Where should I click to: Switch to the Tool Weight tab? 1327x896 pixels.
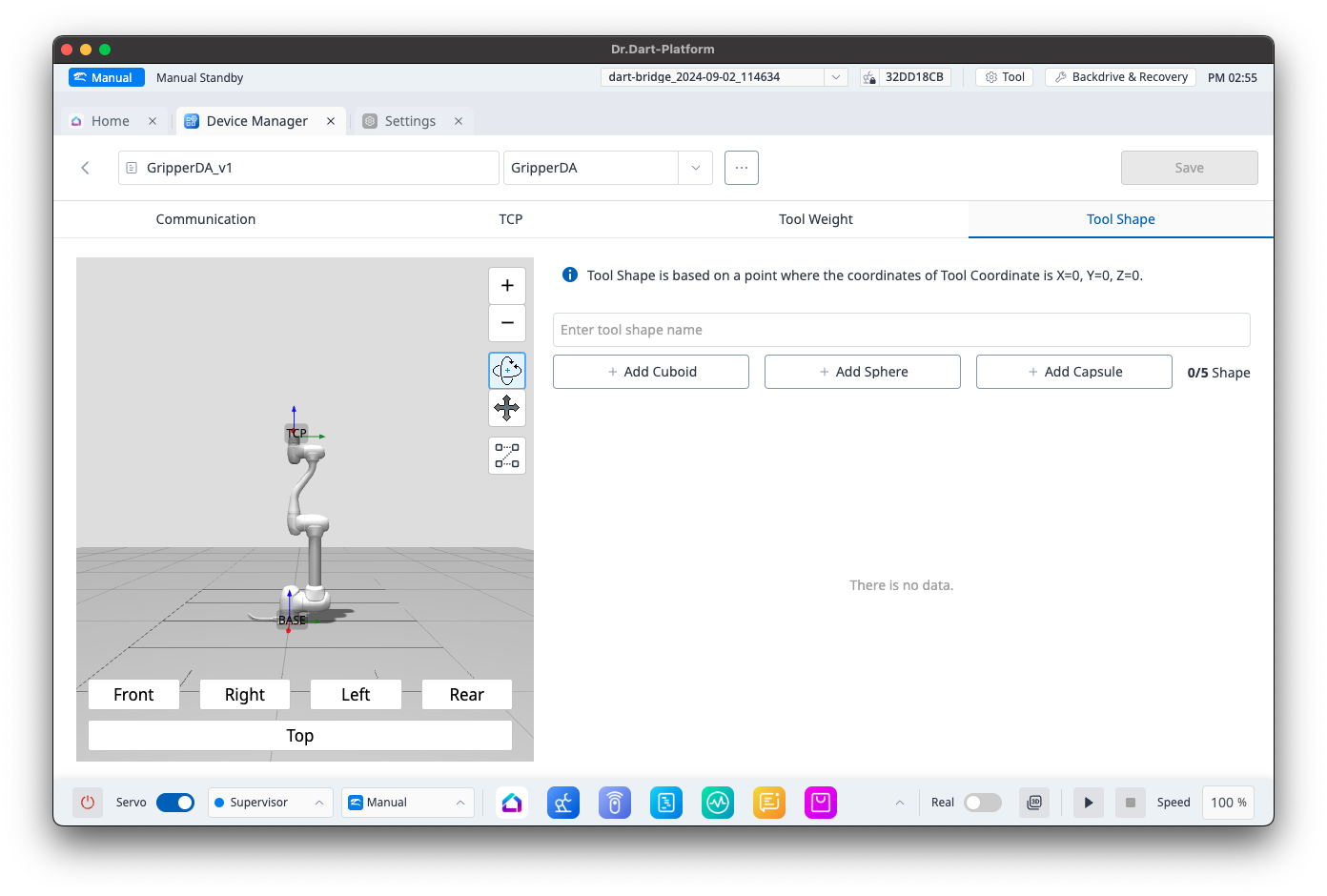[x=815, y=219]
